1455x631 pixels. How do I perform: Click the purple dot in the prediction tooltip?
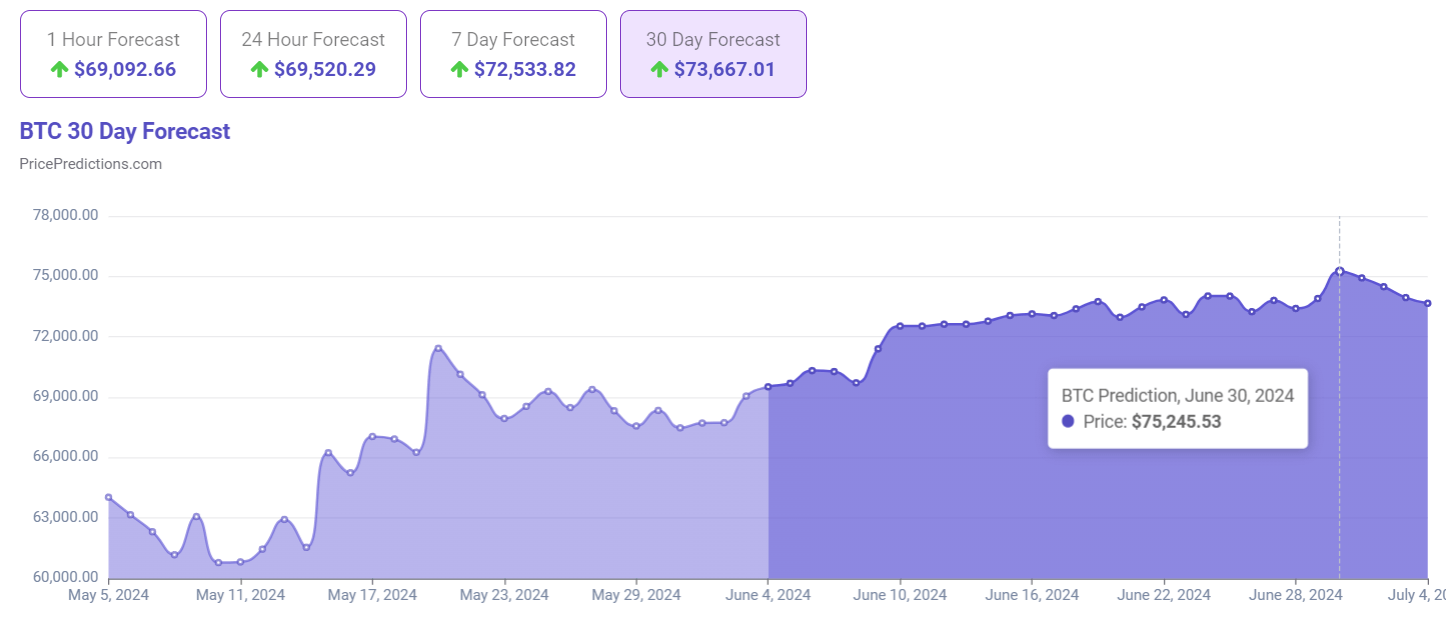pos(1068,422)
